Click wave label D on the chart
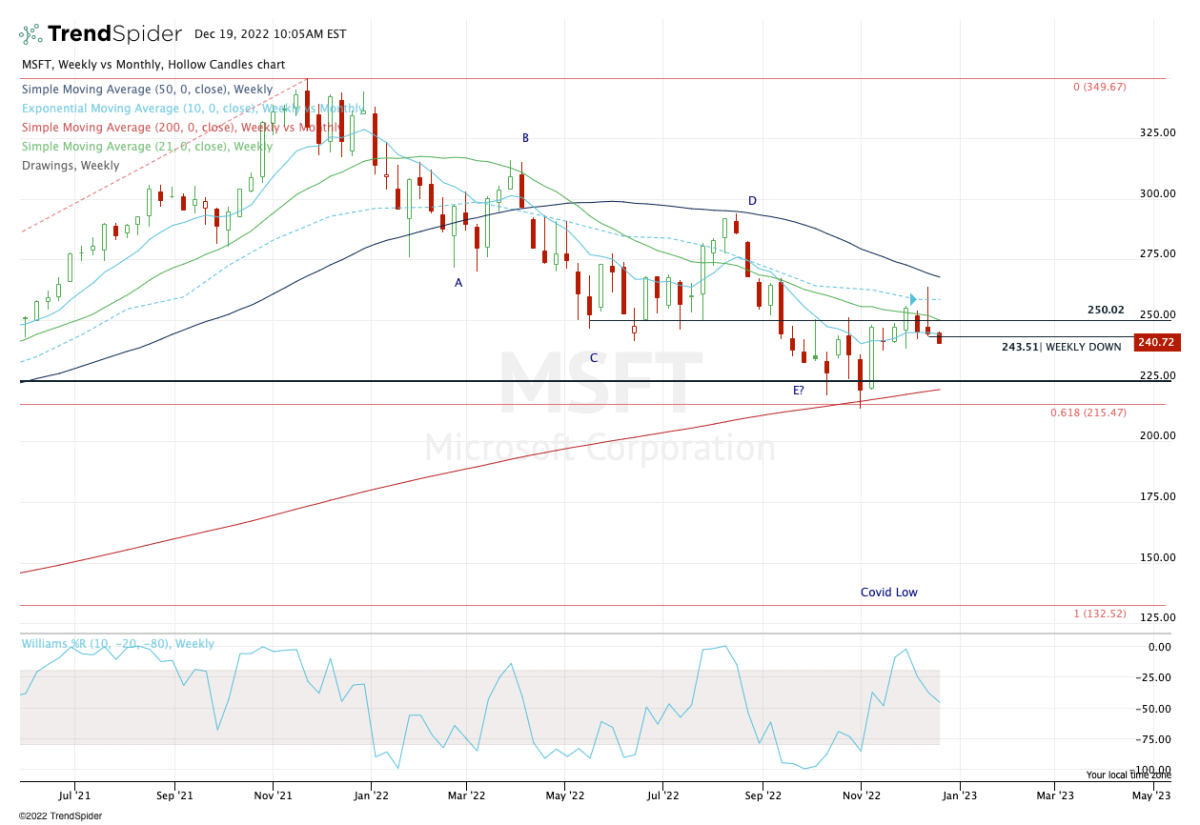The height and width of the screenshot is (825, 1200). [752, 201]
